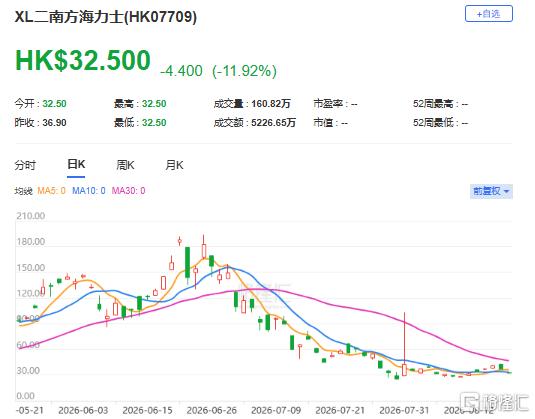Expand the 前复权 adjustment dropdown

pos(491,191)
